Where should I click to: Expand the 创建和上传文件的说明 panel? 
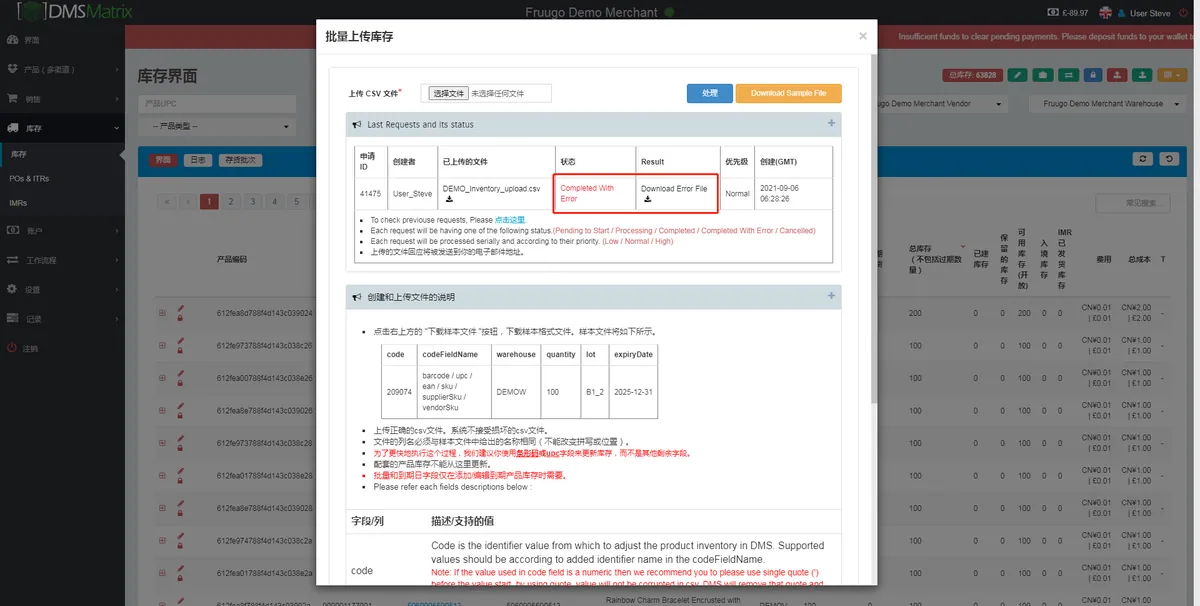tap(831, 296)
